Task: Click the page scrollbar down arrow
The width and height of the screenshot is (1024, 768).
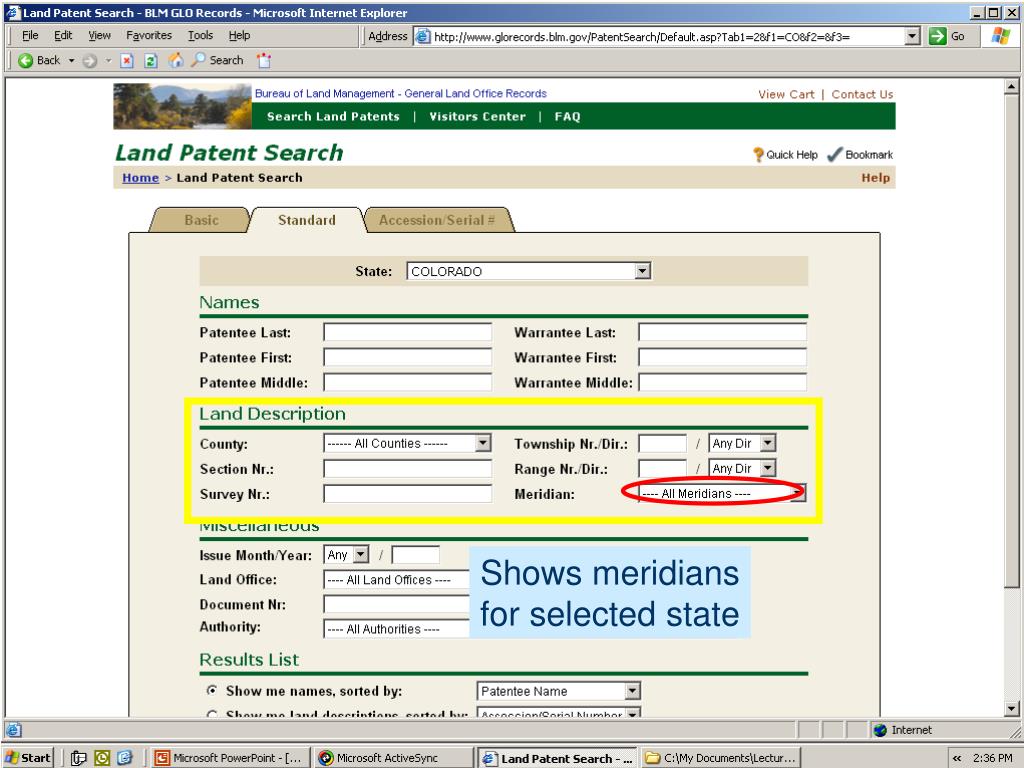Action: coord(1011,709)
